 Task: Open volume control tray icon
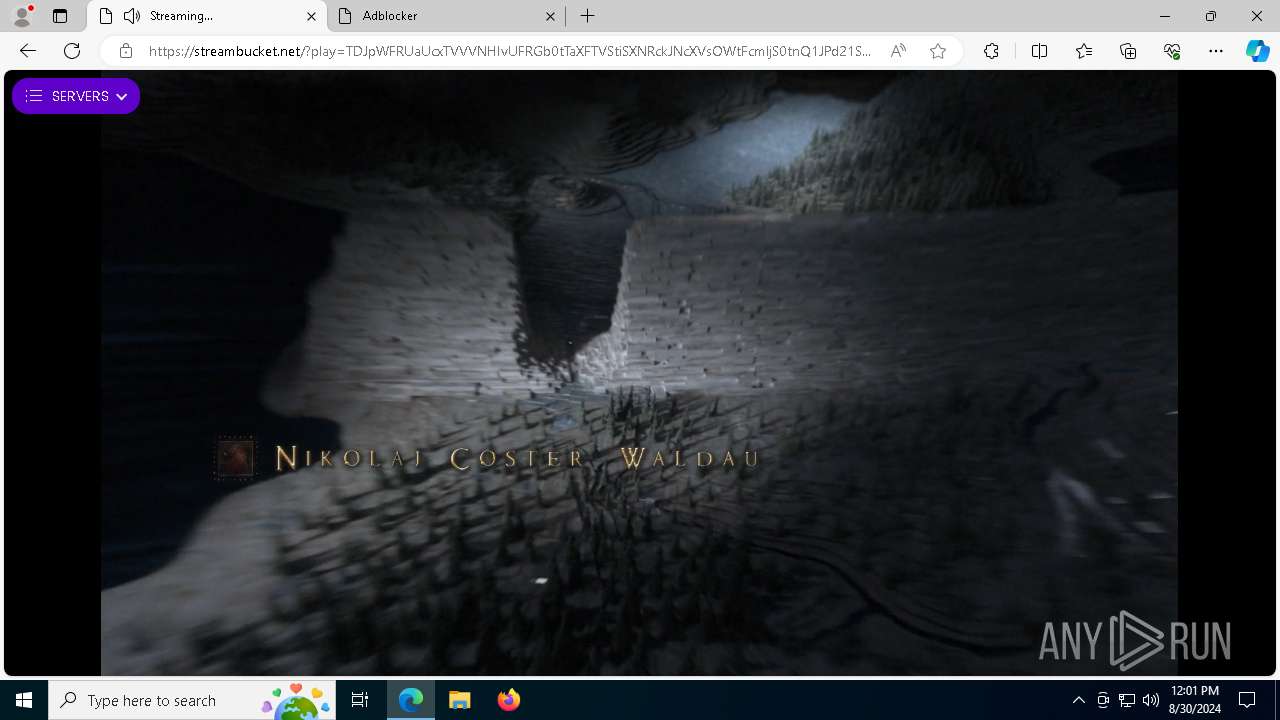[1151, 700]
